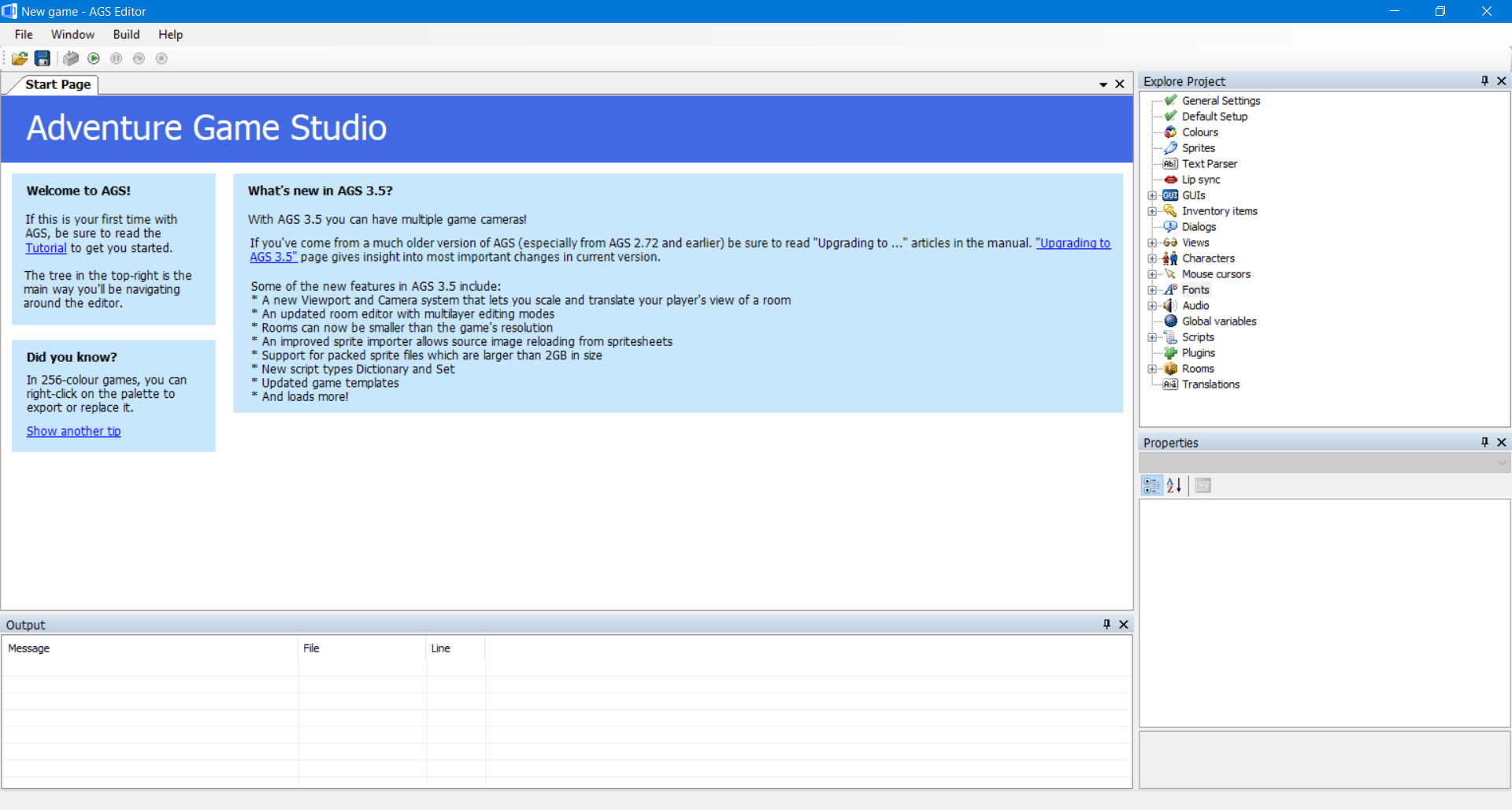Open the Properties object selector dropdown
Screen dimensions: 1512x810
(x=1325, y=463)
